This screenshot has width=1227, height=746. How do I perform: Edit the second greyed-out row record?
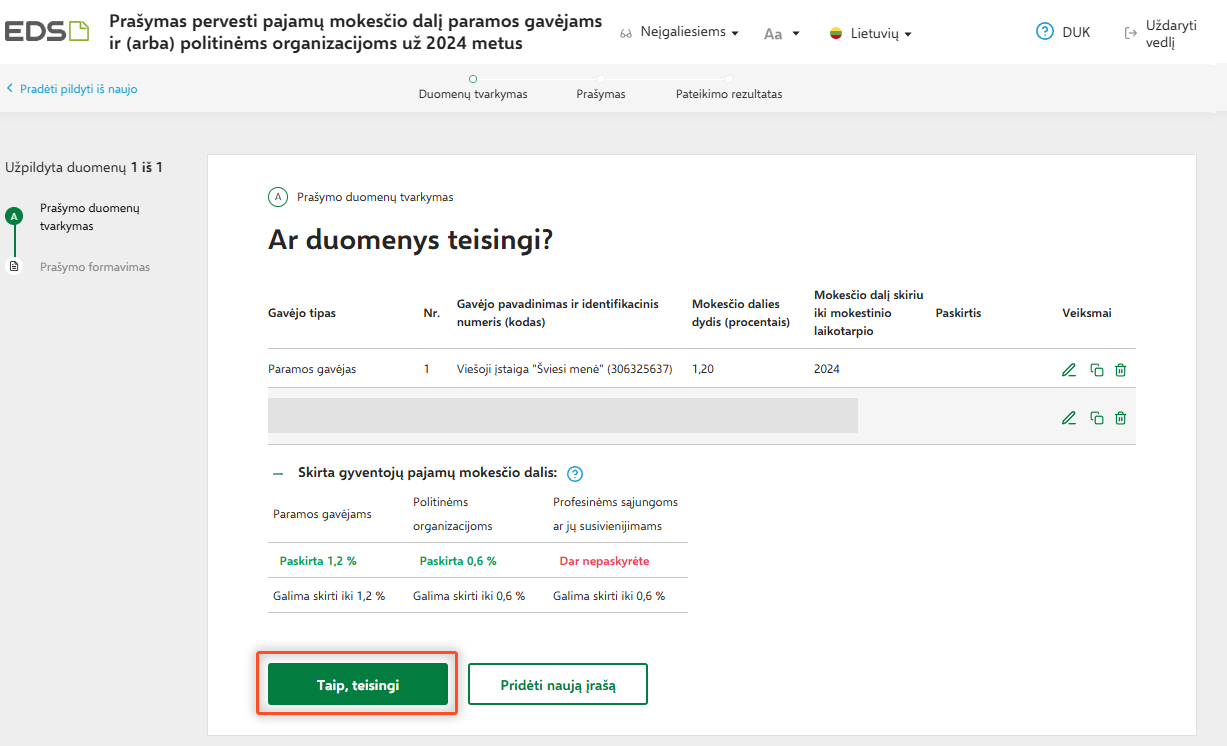tap(1069, 418)
